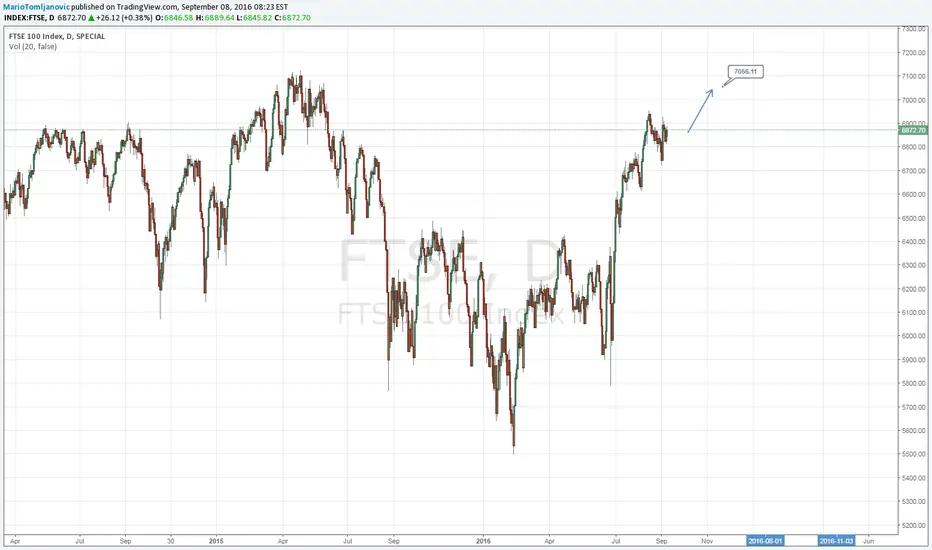This screenshot has width=932, height=550.
Task: Select the INDEX:FTSE, D symbol label
Action: pyautogui.click(x=29, y=18)
